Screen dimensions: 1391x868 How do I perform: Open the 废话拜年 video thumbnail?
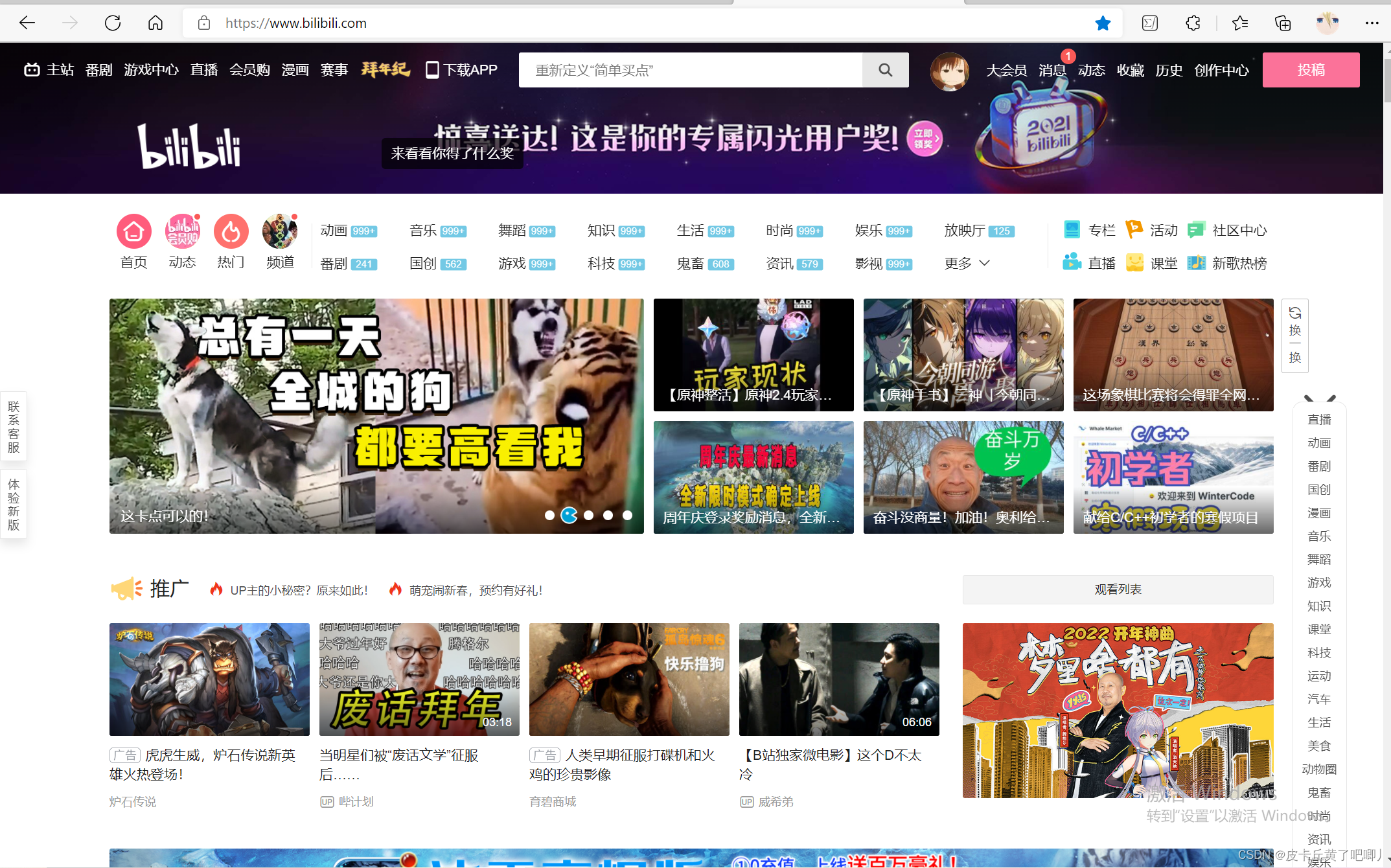coord(419,680)
